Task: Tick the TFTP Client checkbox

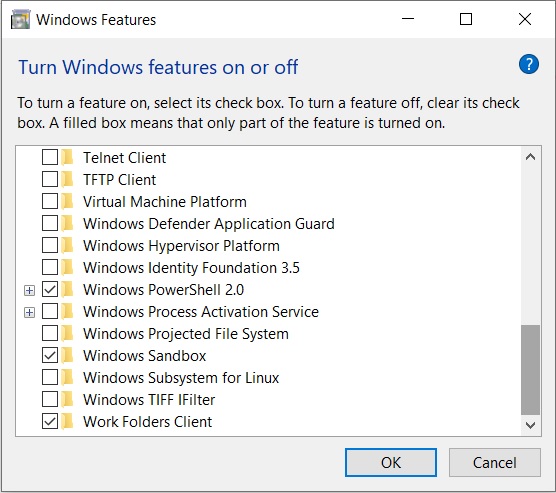Action: click(50, 179)
